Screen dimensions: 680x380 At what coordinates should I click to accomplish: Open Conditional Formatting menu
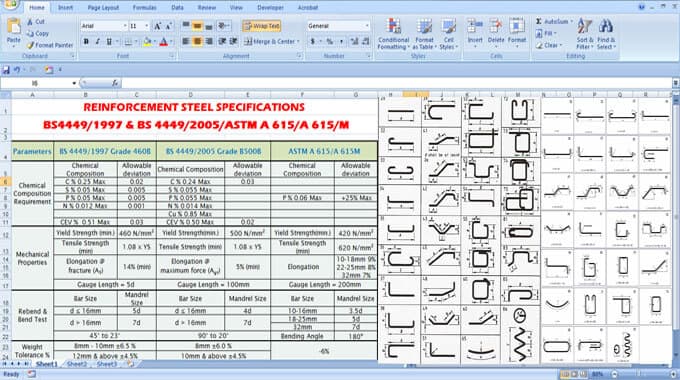pos(393,34)
